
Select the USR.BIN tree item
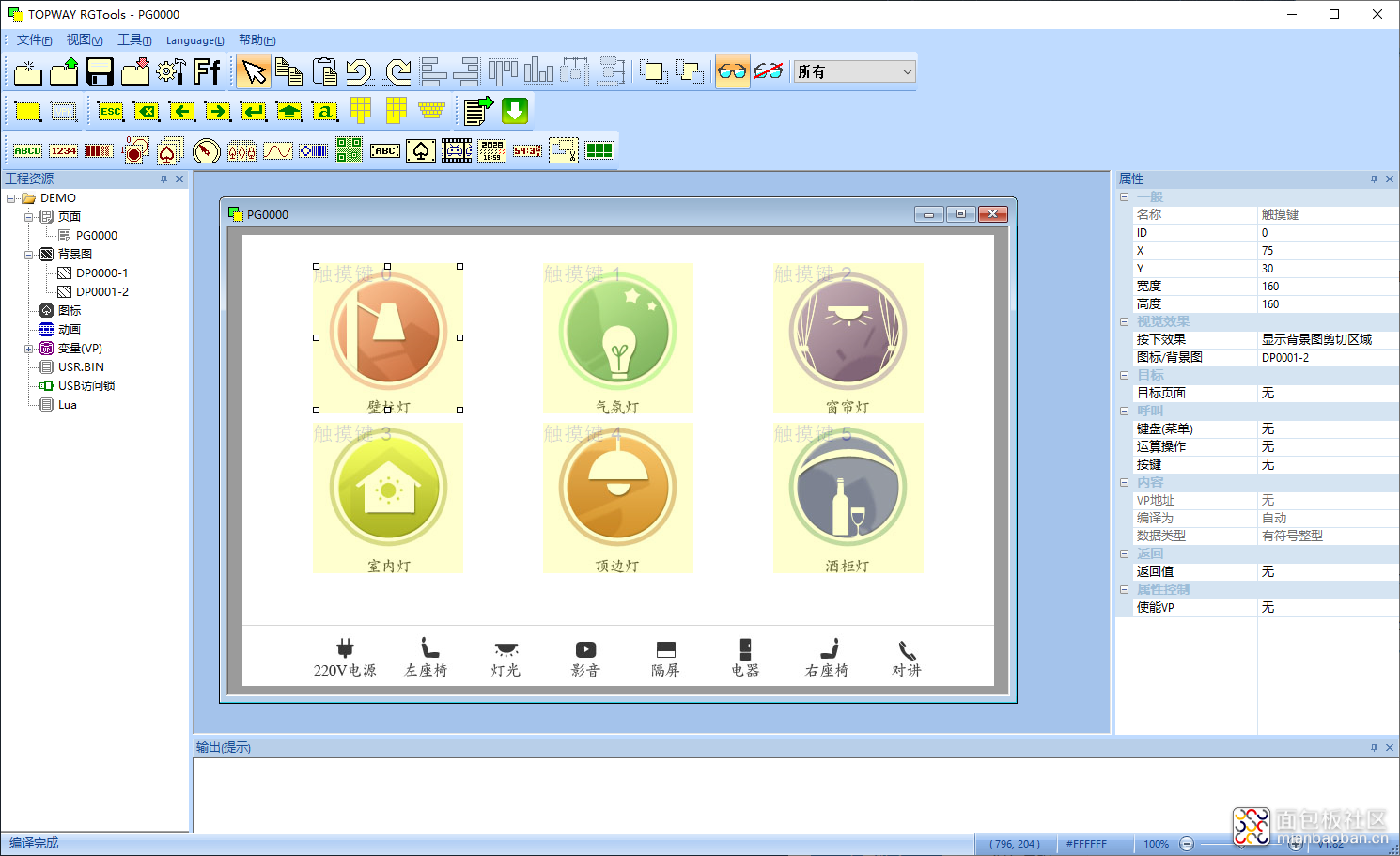pos(81,367)
